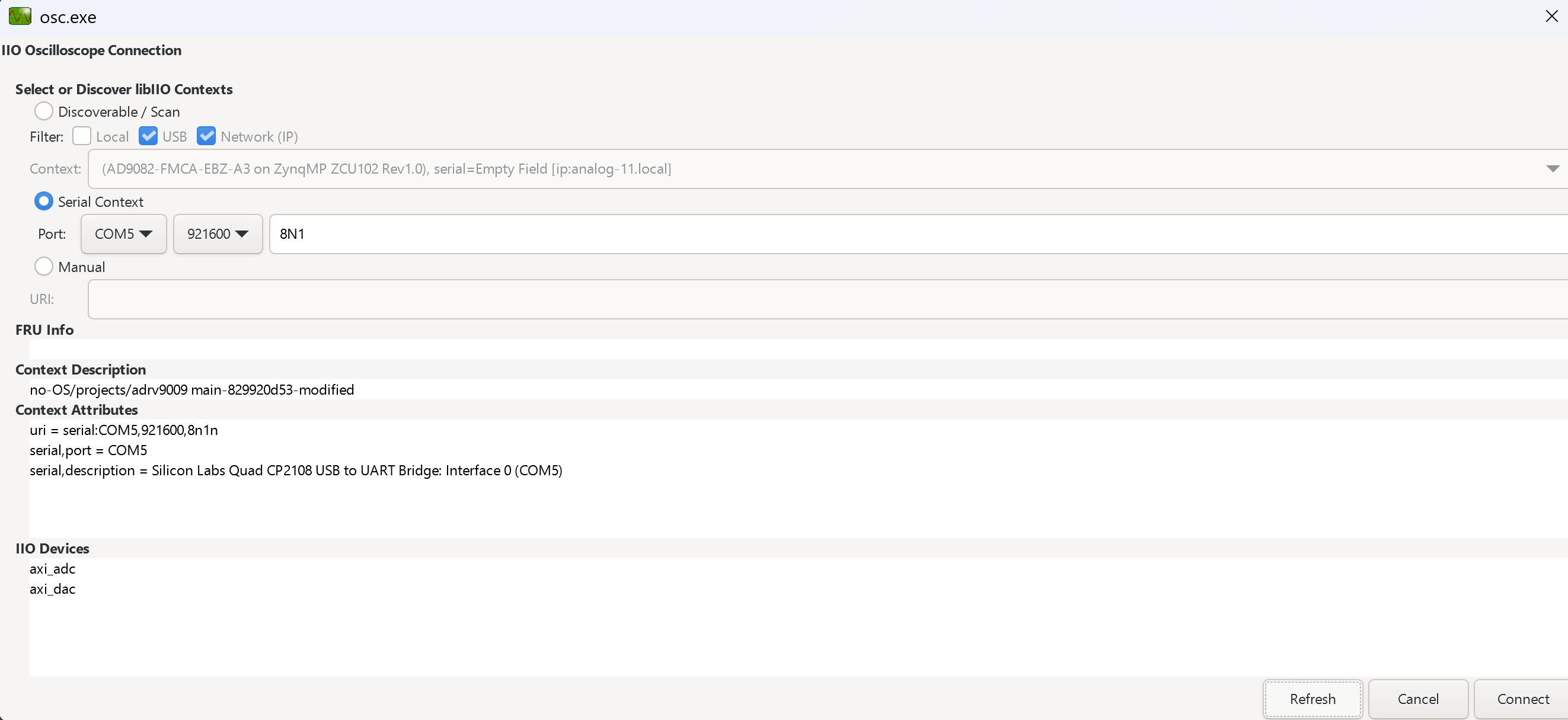Open the 921600 baud rate dropdown
The width and height of the screenshot is (1568, 720).
point(218,233)
